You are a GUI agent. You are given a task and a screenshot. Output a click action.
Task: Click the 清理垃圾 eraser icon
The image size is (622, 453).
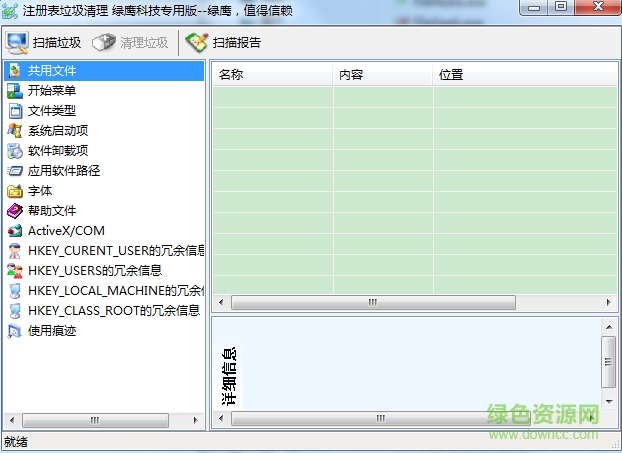pyautogui.click(x=104, y=42)
